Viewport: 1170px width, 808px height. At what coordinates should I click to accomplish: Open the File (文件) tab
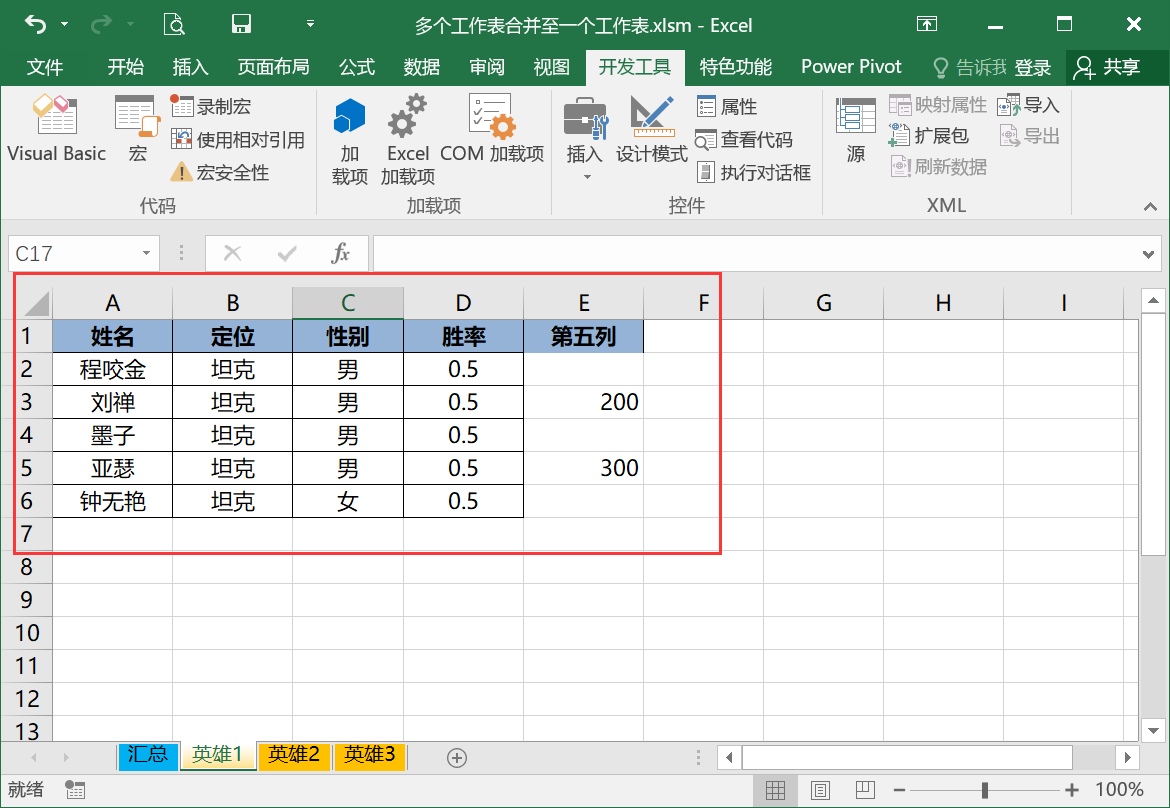tap(45, 67)
